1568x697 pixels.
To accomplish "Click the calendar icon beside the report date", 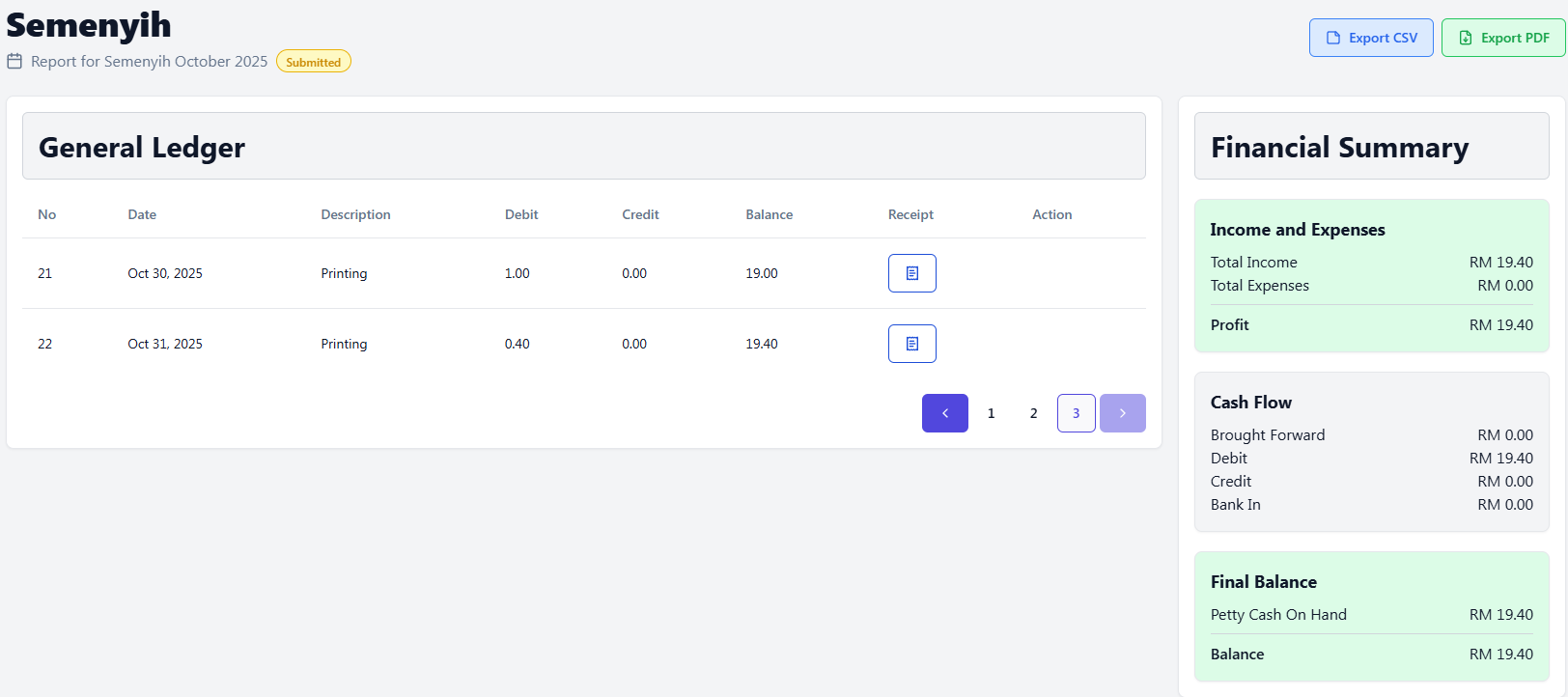I will [14, 62].
